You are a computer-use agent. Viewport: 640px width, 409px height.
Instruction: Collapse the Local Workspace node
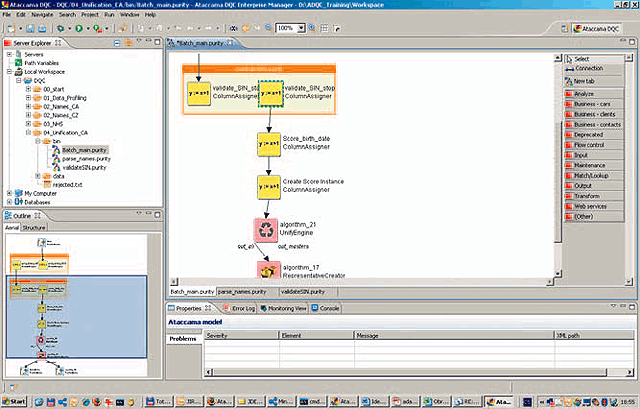[9, 72]
